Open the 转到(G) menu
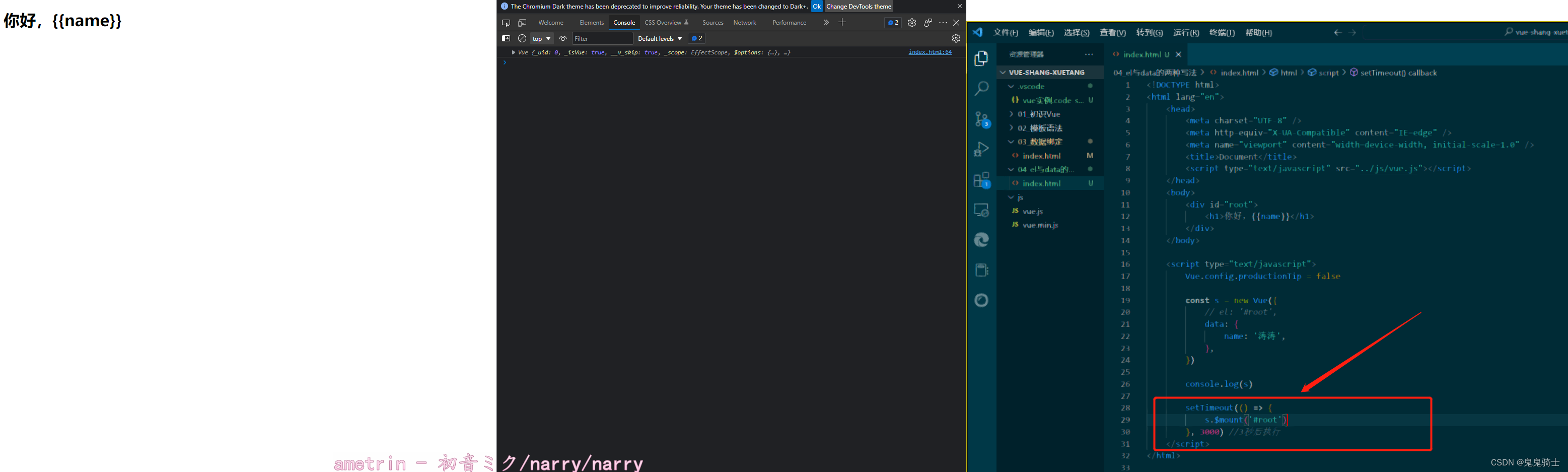The width and height of the screenshot is (1568, 472). (1149, 33)
